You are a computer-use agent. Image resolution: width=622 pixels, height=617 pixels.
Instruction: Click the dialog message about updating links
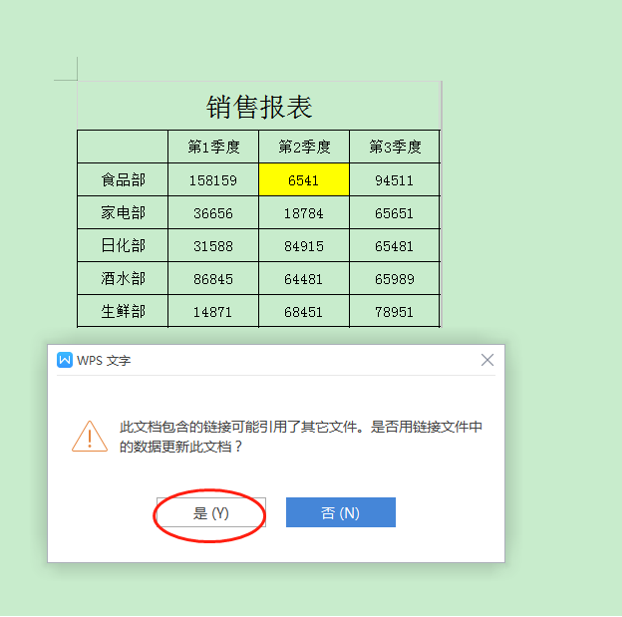[301, 437]
